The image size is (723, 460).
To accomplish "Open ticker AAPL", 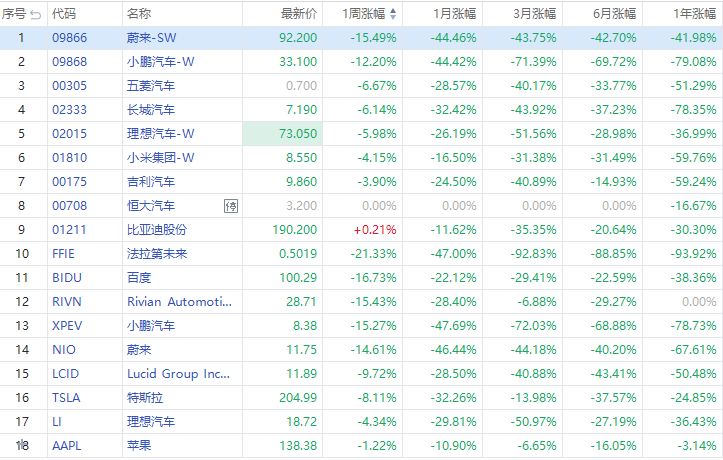I will [66, 445].
